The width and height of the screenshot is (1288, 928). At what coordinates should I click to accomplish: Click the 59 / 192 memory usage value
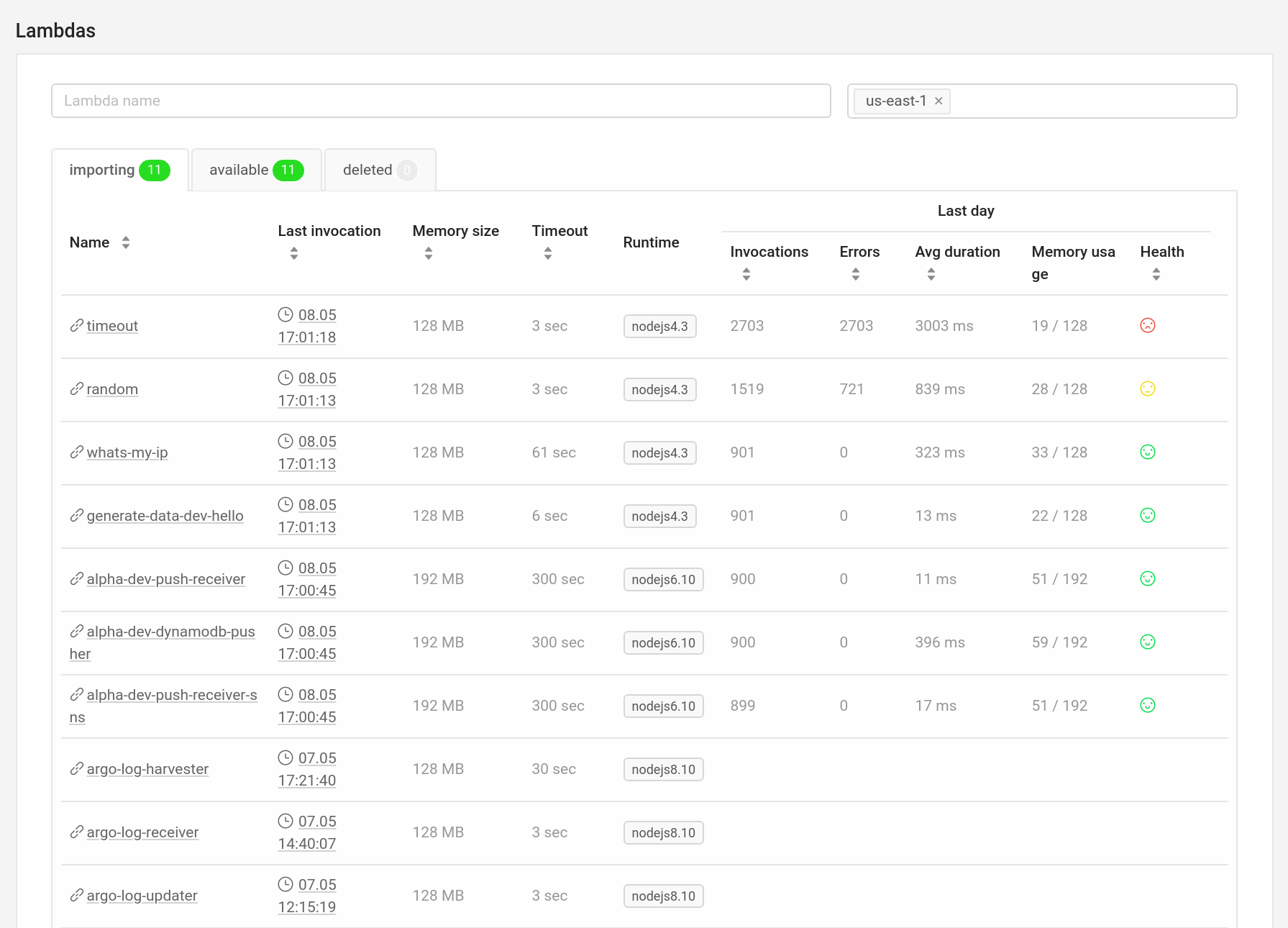[x=1059, y=642]
